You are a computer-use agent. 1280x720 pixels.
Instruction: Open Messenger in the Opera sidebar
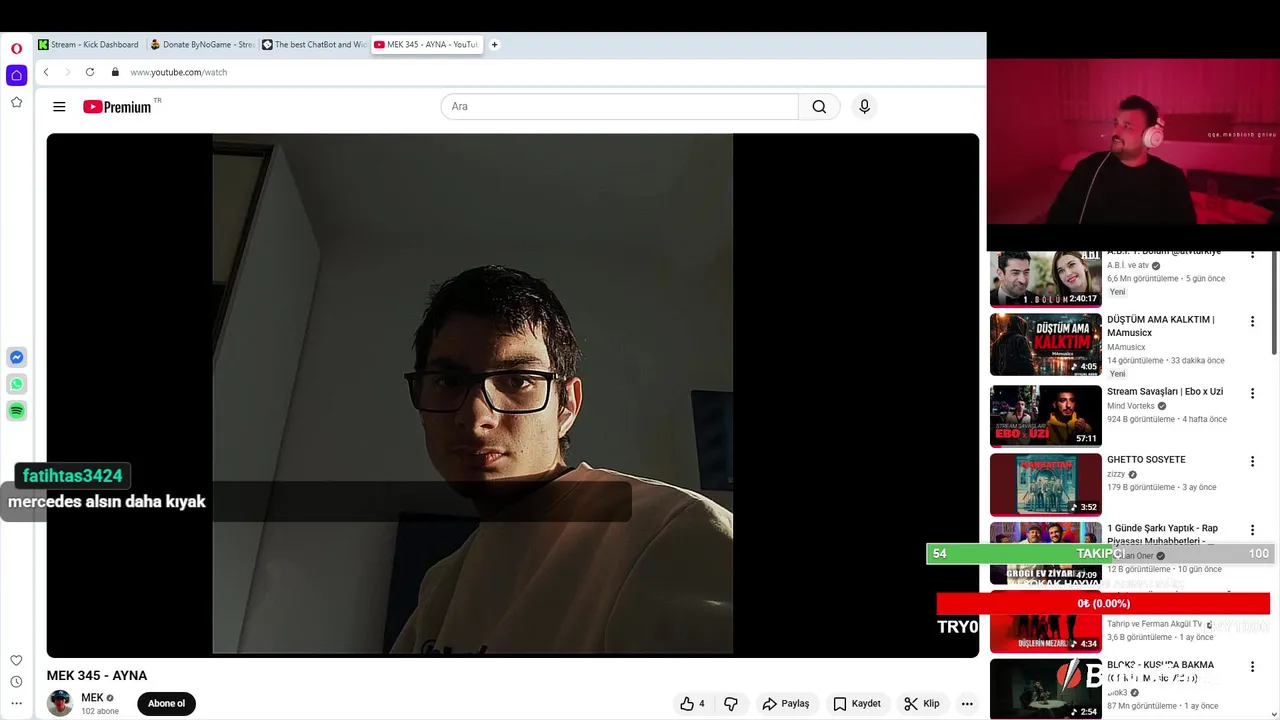coord(16,357)
